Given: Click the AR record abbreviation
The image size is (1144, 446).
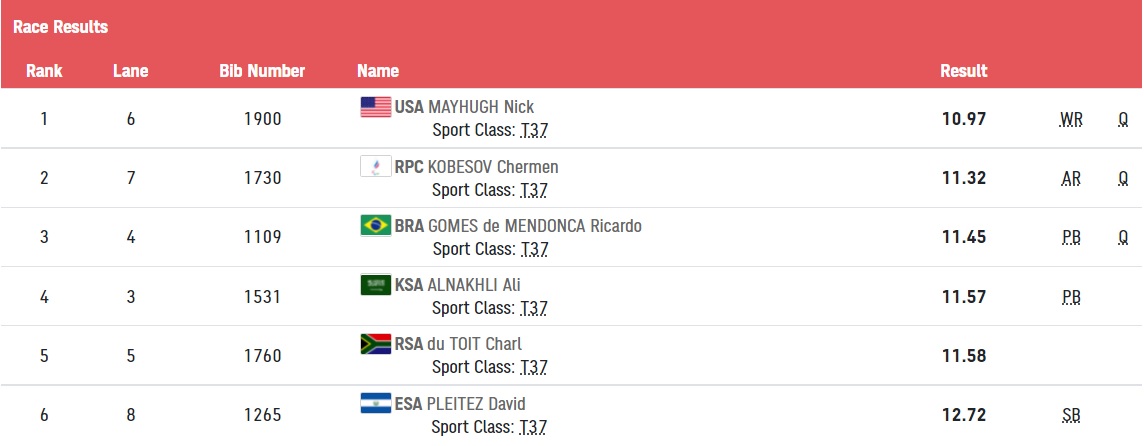Looking at the screenshot, I should coord(1071,180).
